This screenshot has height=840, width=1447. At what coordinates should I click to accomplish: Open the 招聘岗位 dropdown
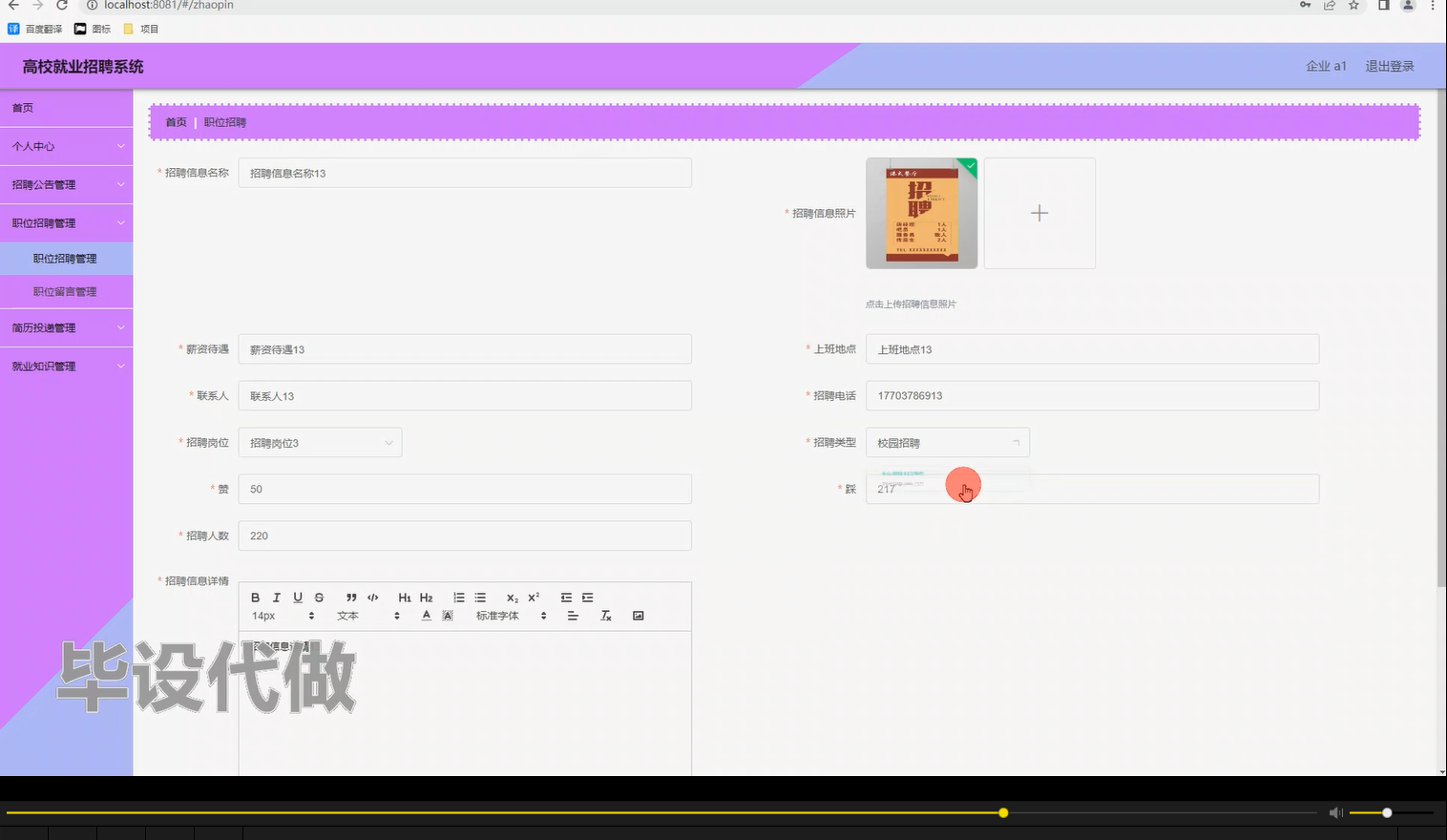tap(320, 442)
